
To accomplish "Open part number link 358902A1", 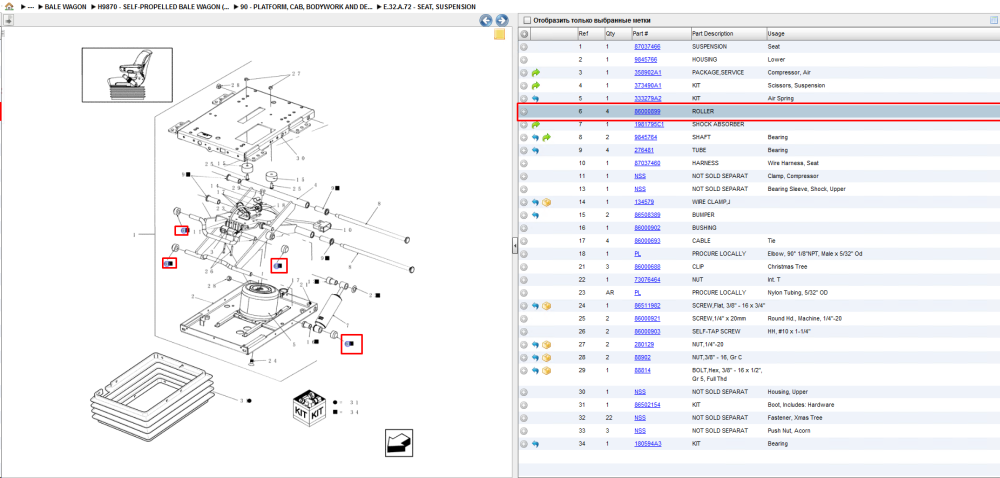I will [x=647, y=73].
